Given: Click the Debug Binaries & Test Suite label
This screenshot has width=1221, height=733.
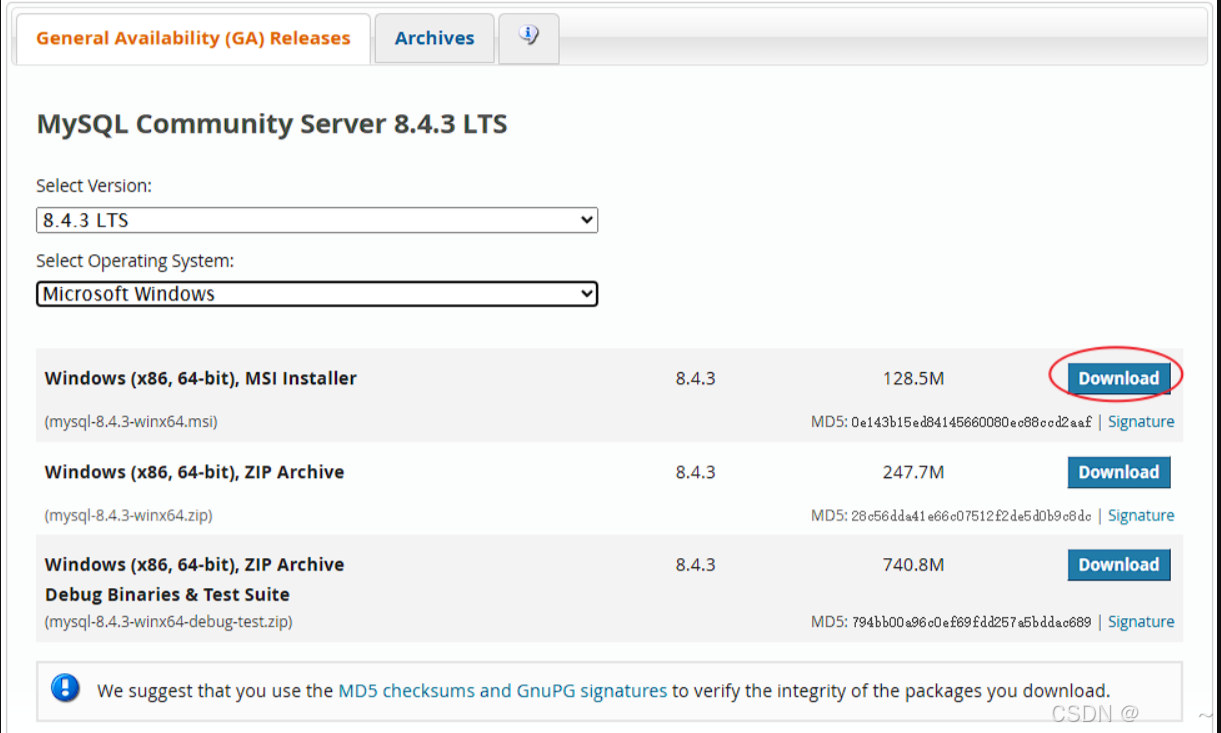Looking at the screenshot, I should pyautogui.click(x=167, y=594).
